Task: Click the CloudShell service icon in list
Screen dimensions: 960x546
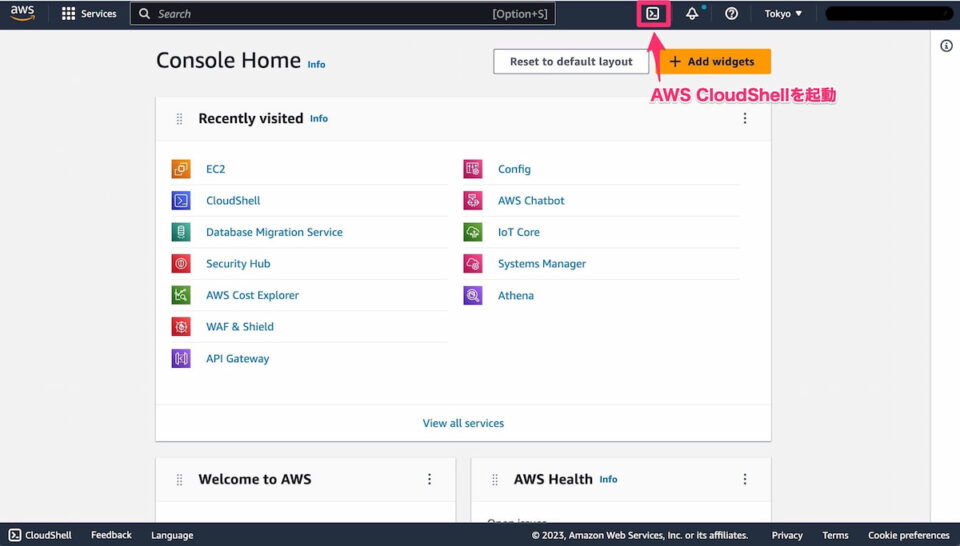Action: [x=181, y=201]
